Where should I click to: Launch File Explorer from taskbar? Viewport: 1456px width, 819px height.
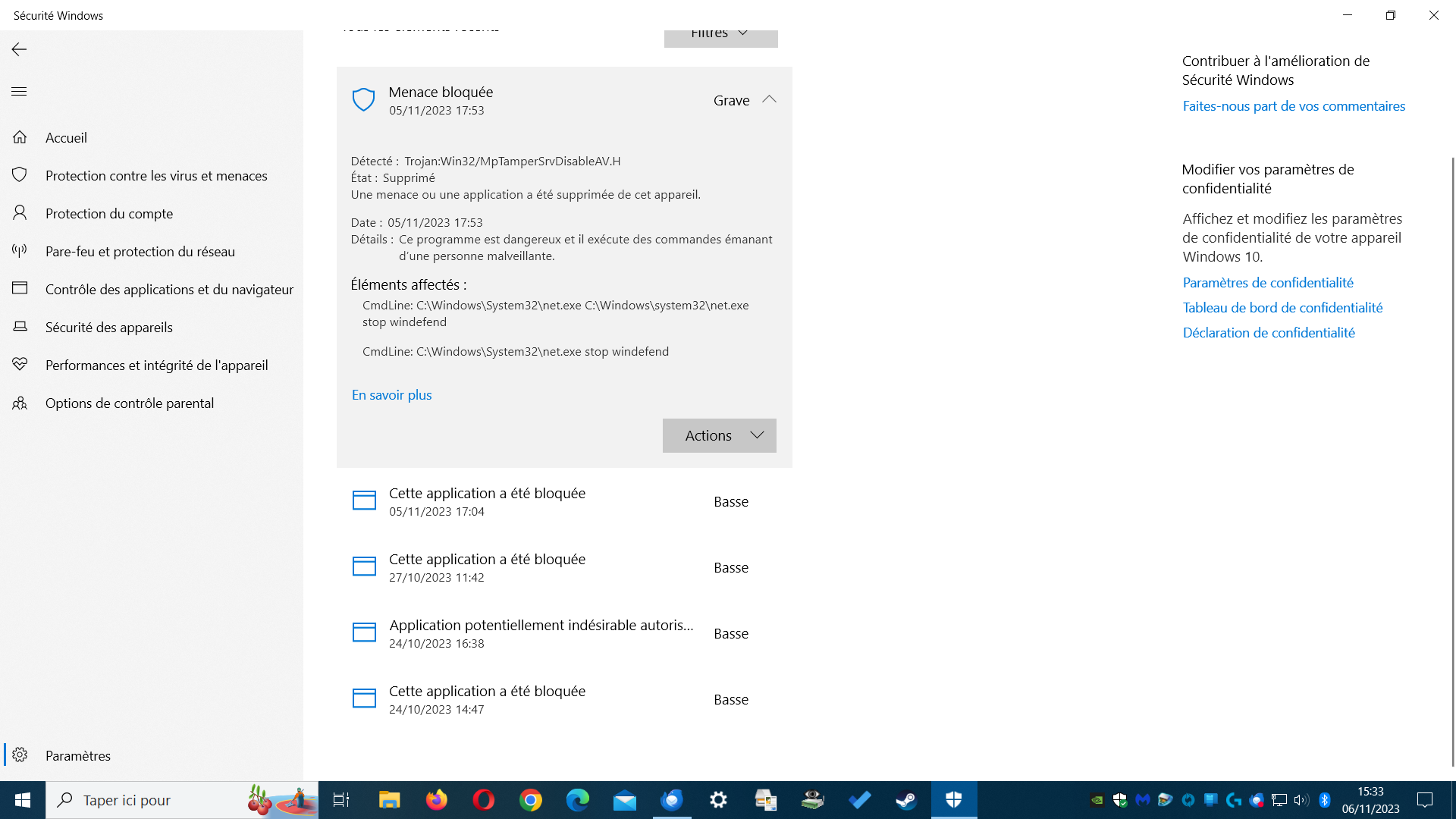(389, 800)
